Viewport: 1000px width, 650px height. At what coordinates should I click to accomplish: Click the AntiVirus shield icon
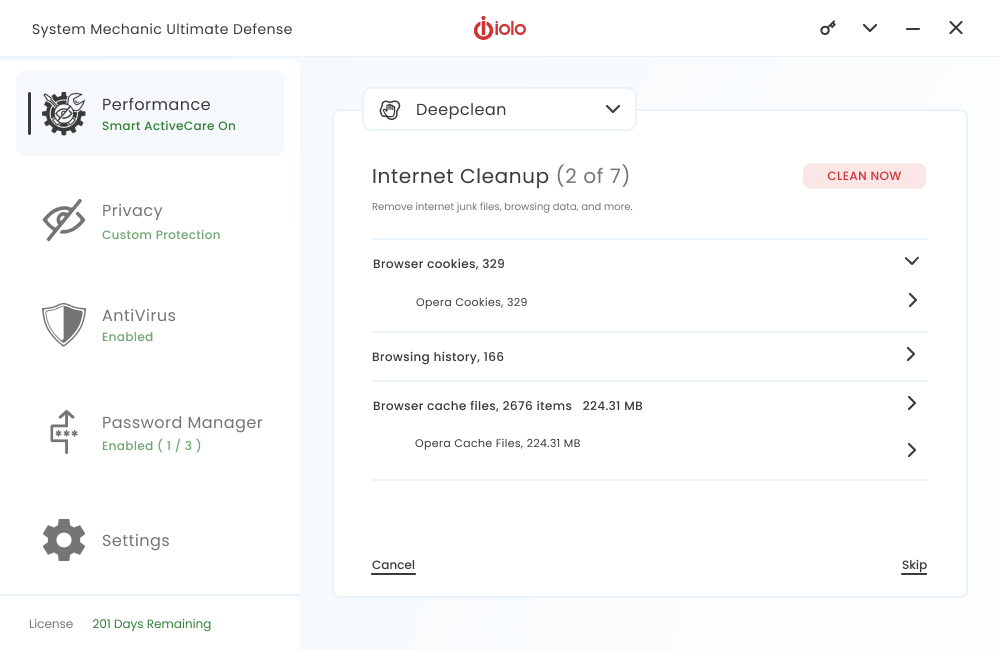click(x=64, y=325)
